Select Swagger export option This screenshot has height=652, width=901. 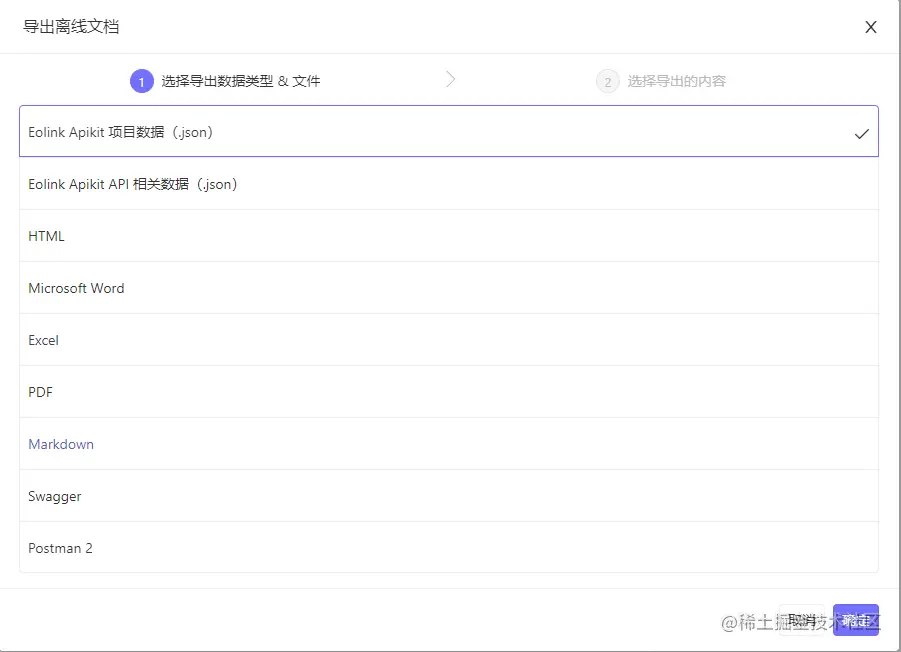click(449, 496)
